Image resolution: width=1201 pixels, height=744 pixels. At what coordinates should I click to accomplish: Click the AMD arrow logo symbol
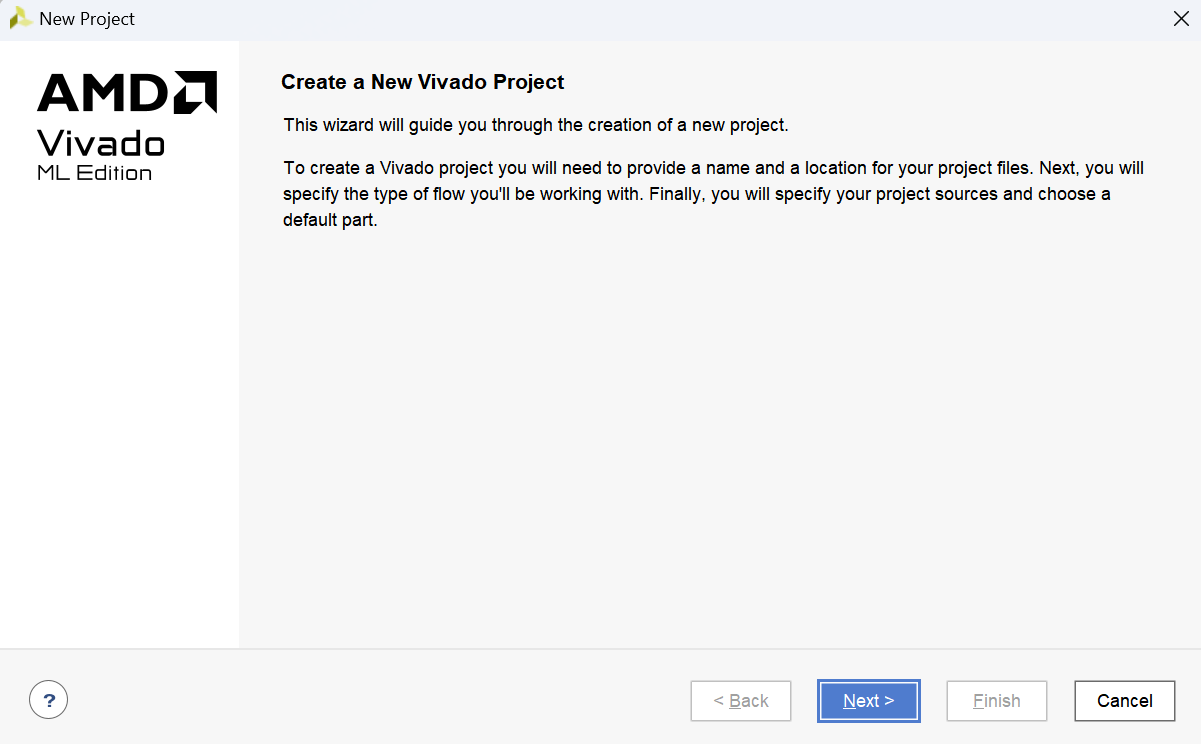(x=195, y=92)
